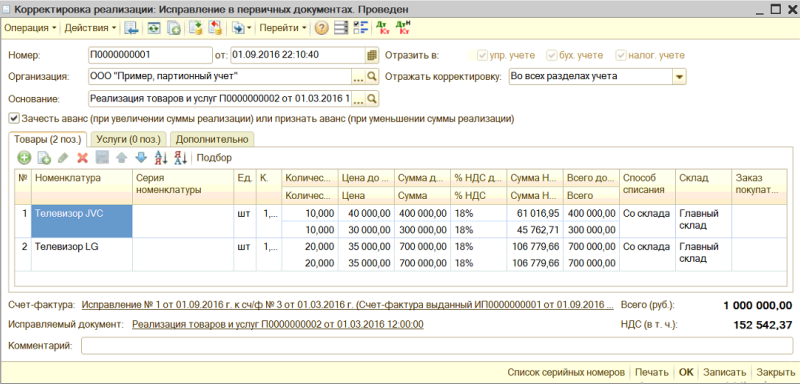Click the help question mark icon
This screenshot has width=800, height=384.
(321, 29)
